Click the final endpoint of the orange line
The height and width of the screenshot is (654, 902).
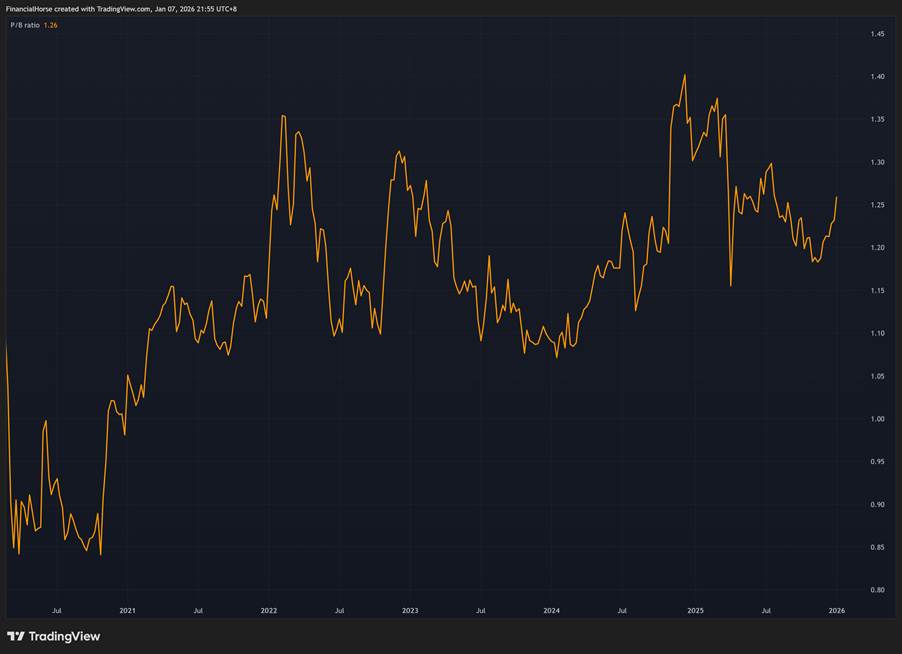[x=837, y=197]
